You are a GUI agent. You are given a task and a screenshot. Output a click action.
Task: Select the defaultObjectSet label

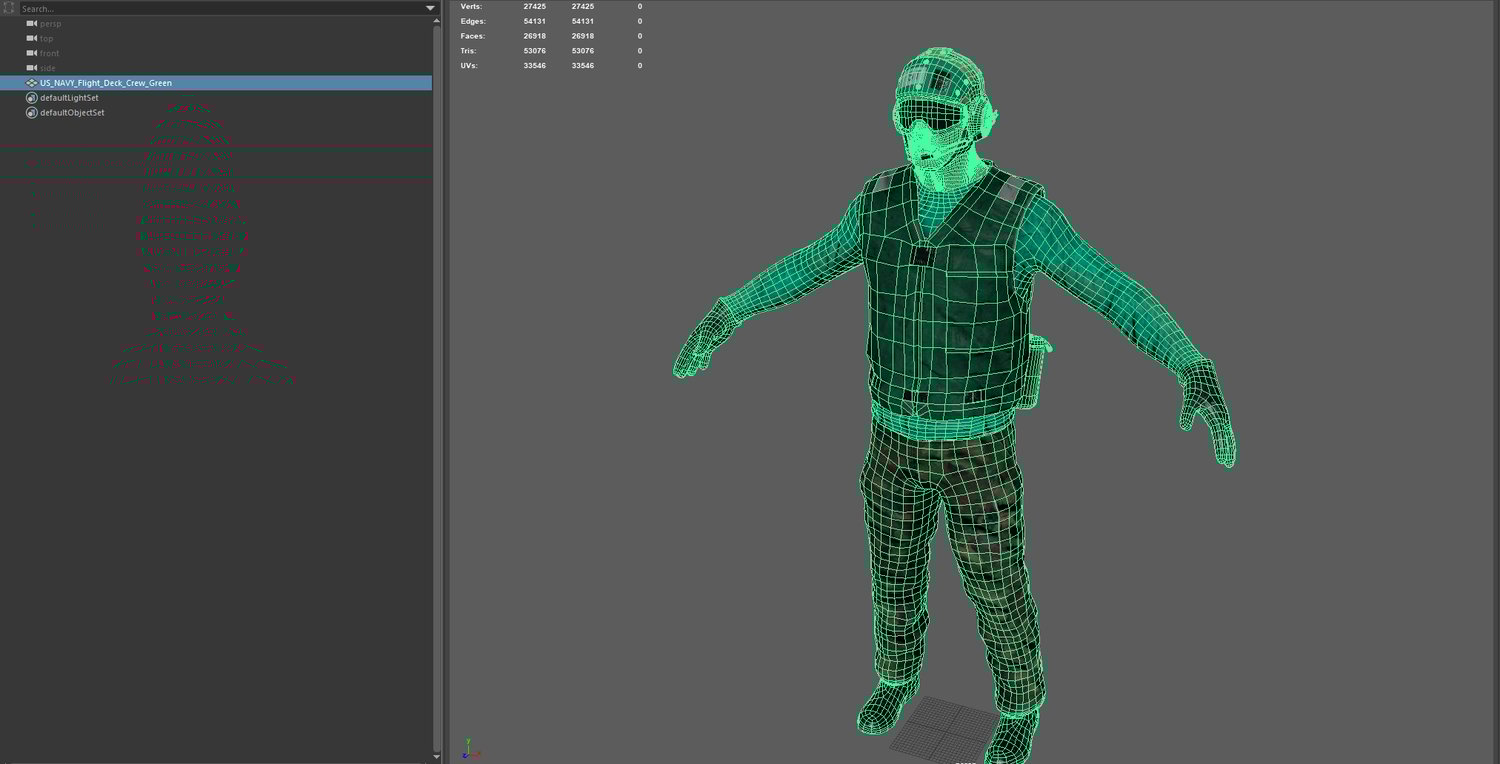click(72, 113)
